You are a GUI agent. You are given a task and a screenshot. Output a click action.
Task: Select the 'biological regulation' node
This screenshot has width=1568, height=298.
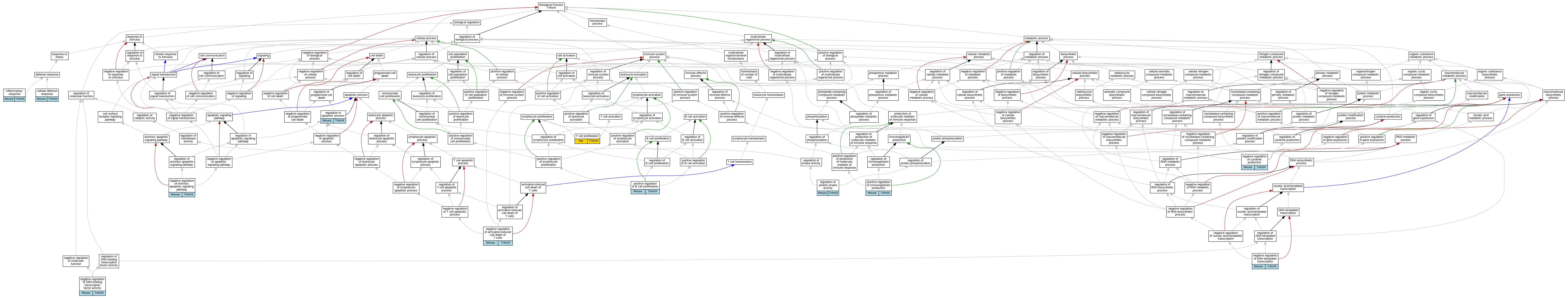467,23
